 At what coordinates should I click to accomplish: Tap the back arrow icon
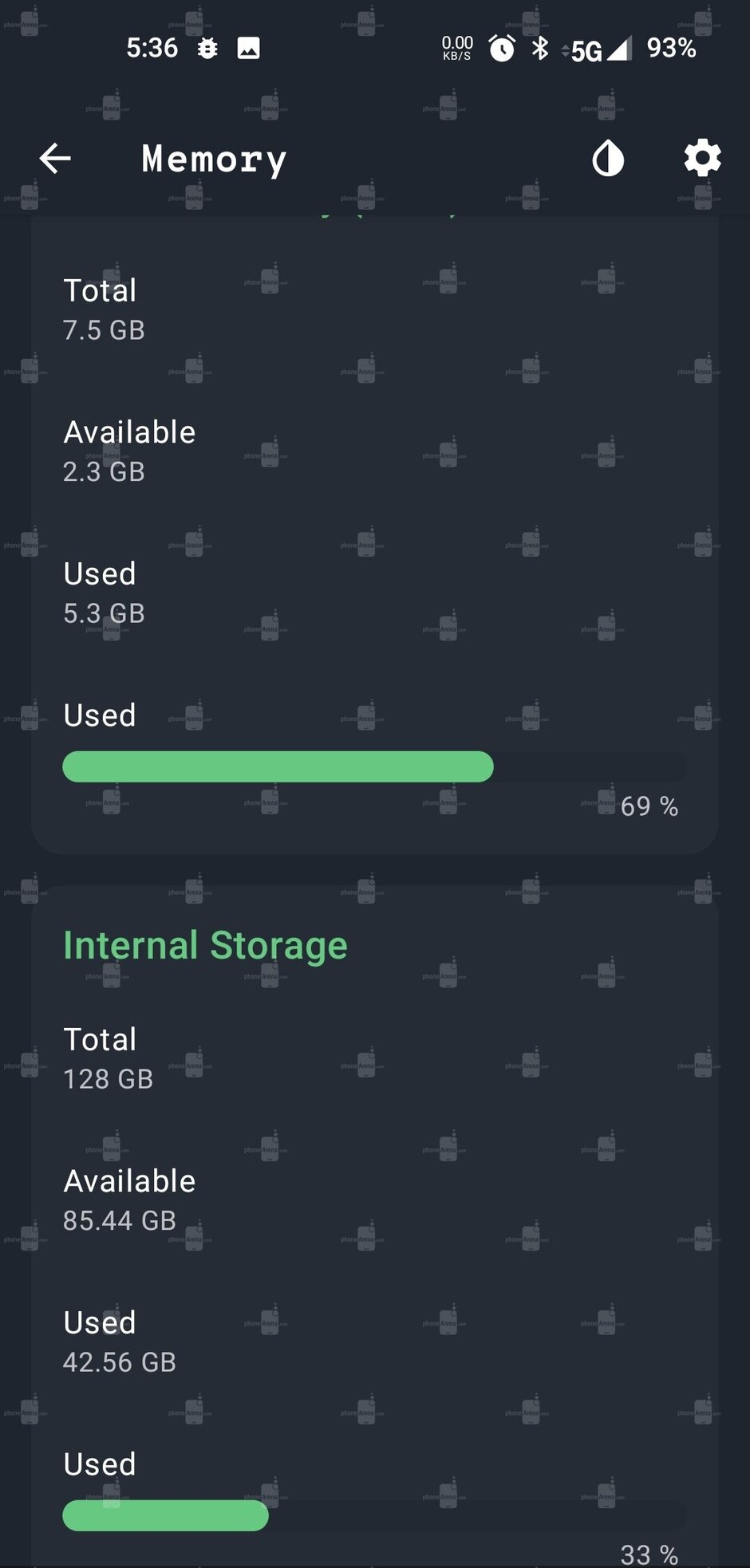[x=55, y=159]
